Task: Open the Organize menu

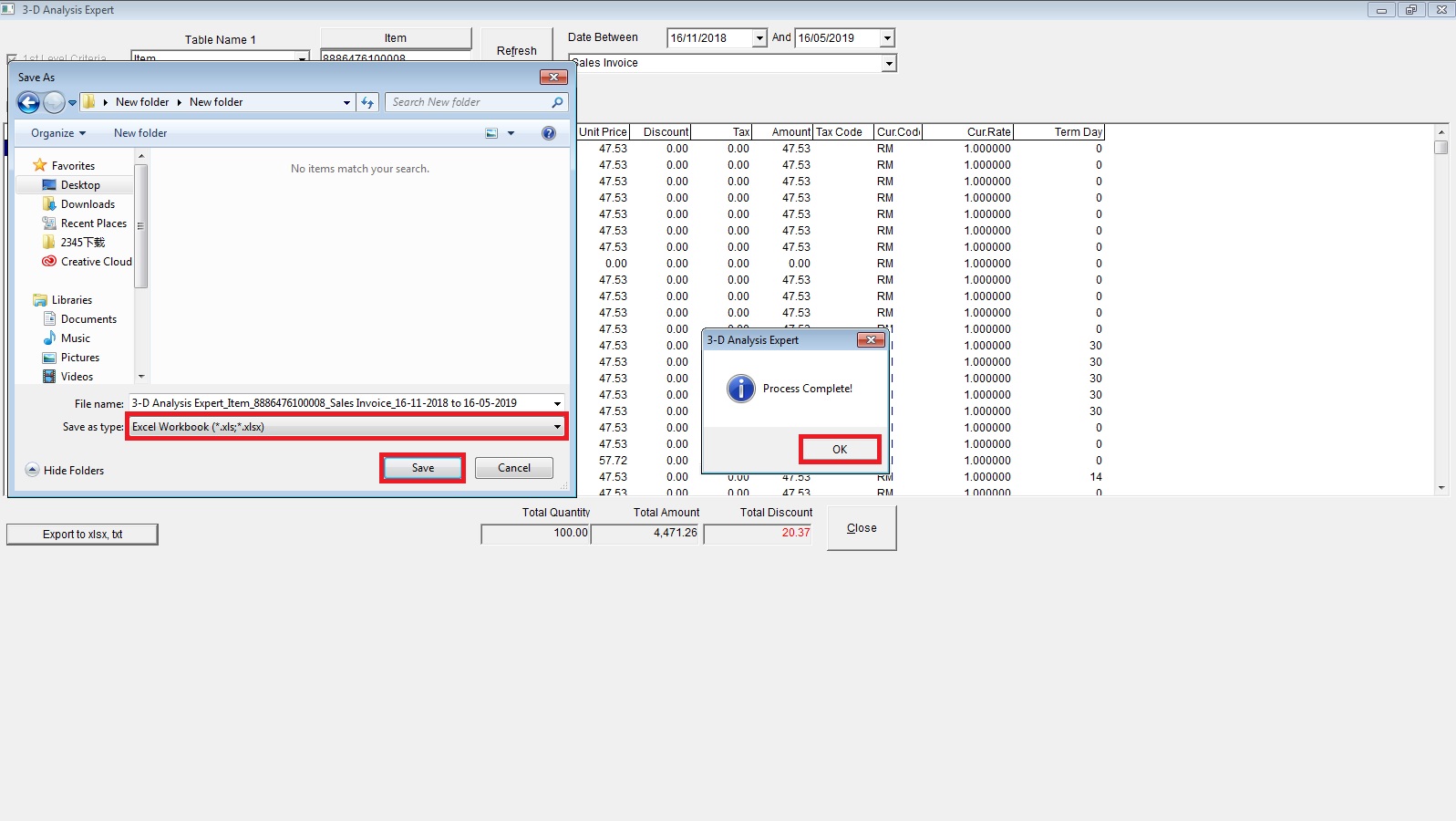Action: tap(57, 133)
